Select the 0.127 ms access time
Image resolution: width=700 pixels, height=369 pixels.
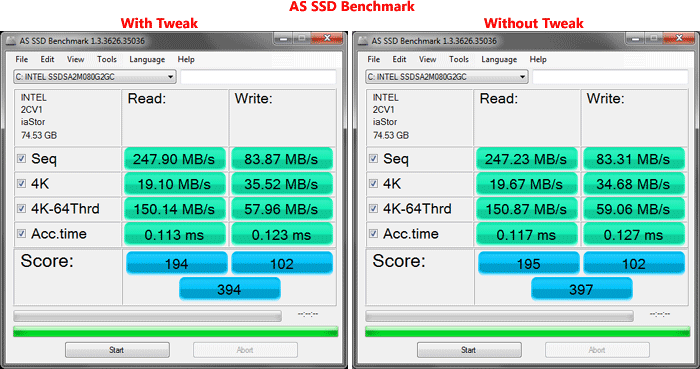click(x=634, y=234)
